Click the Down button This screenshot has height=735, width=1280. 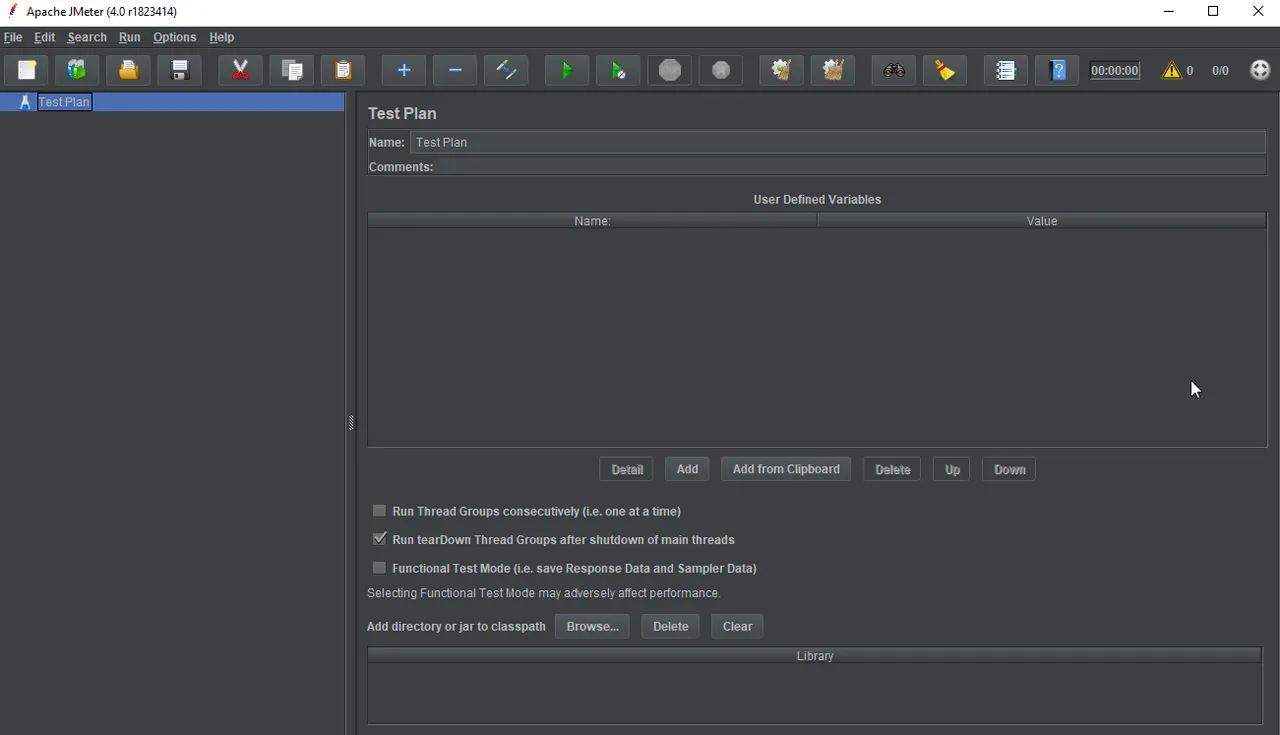[x=1009, y=469]
